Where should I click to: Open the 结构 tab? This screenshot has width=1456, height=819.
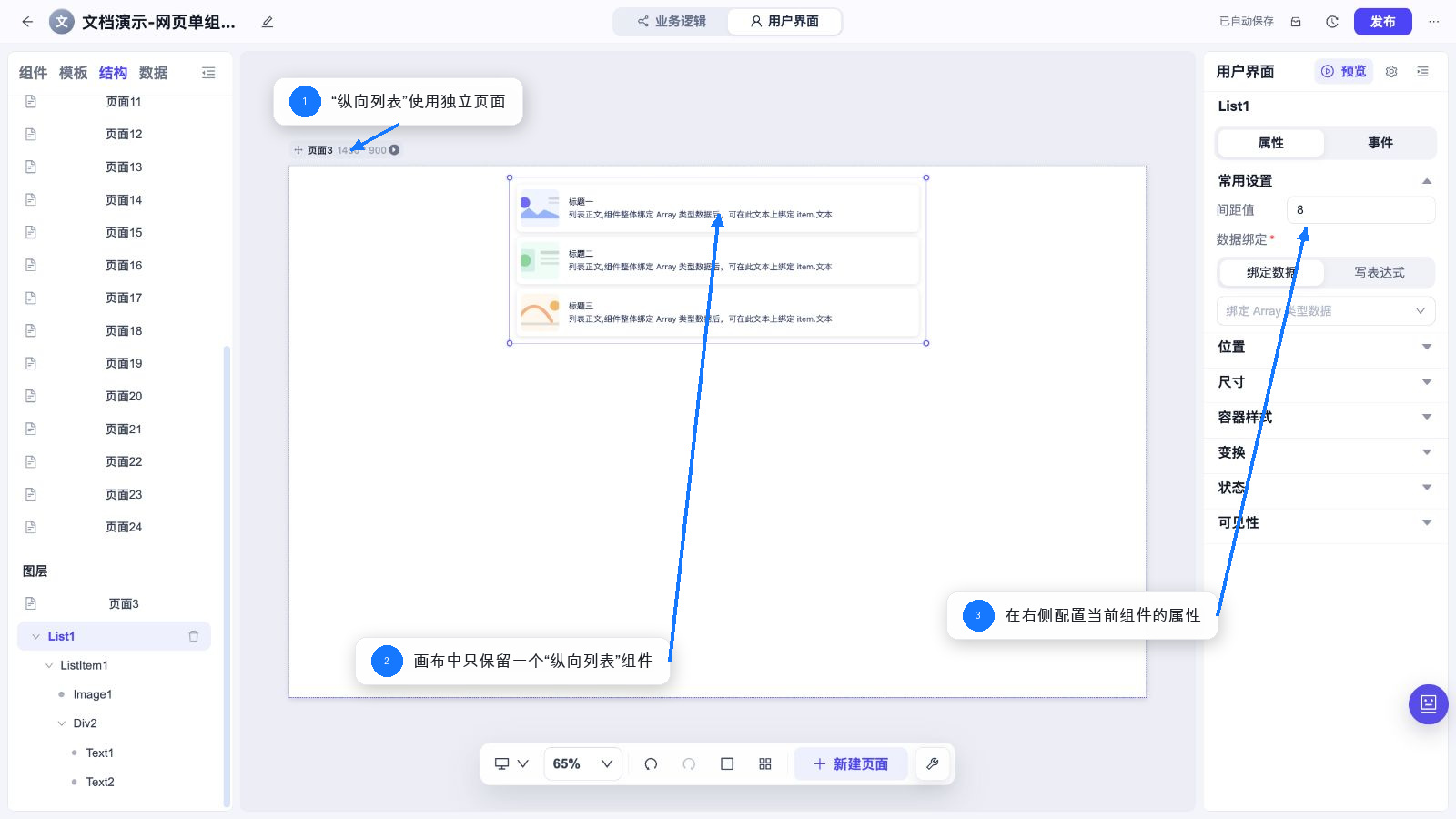point(113,73)
